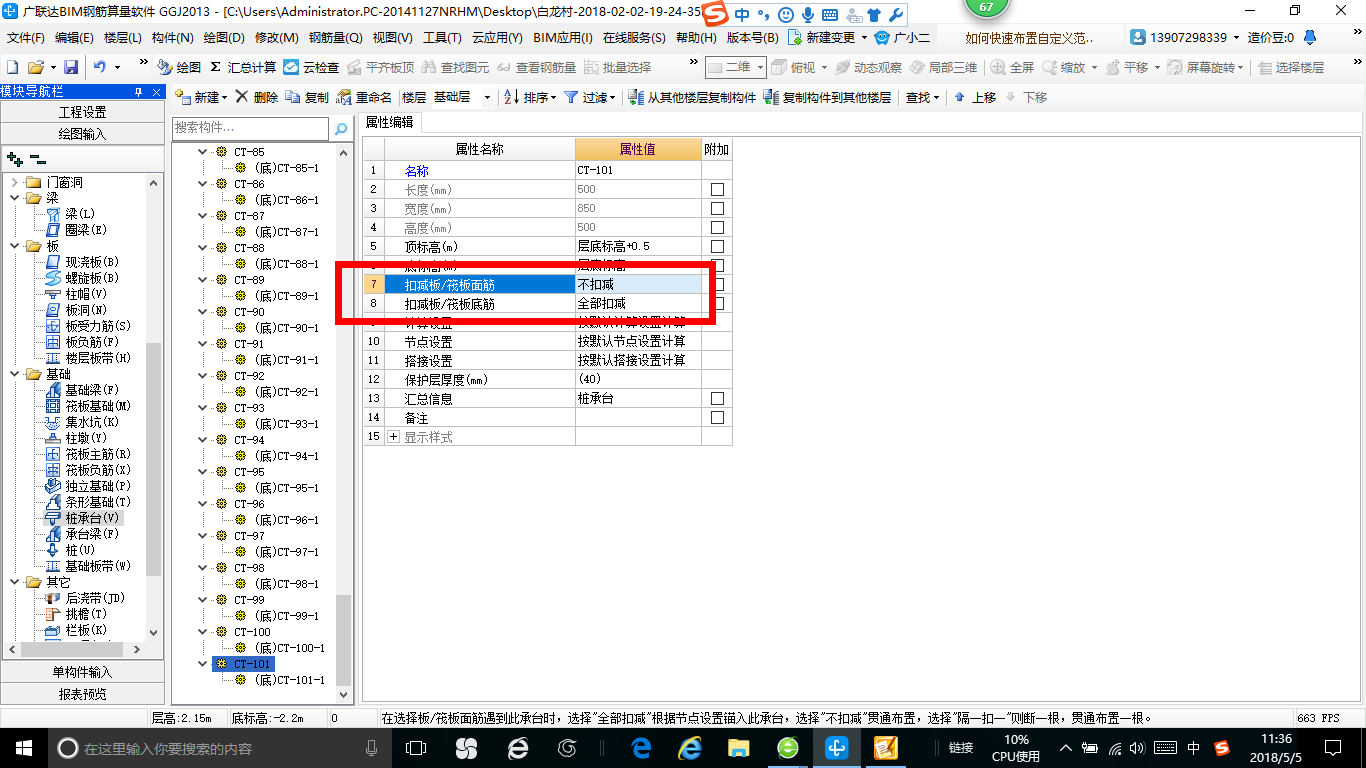Click 复制构件到其他楼层 button

tap(827, 97)
